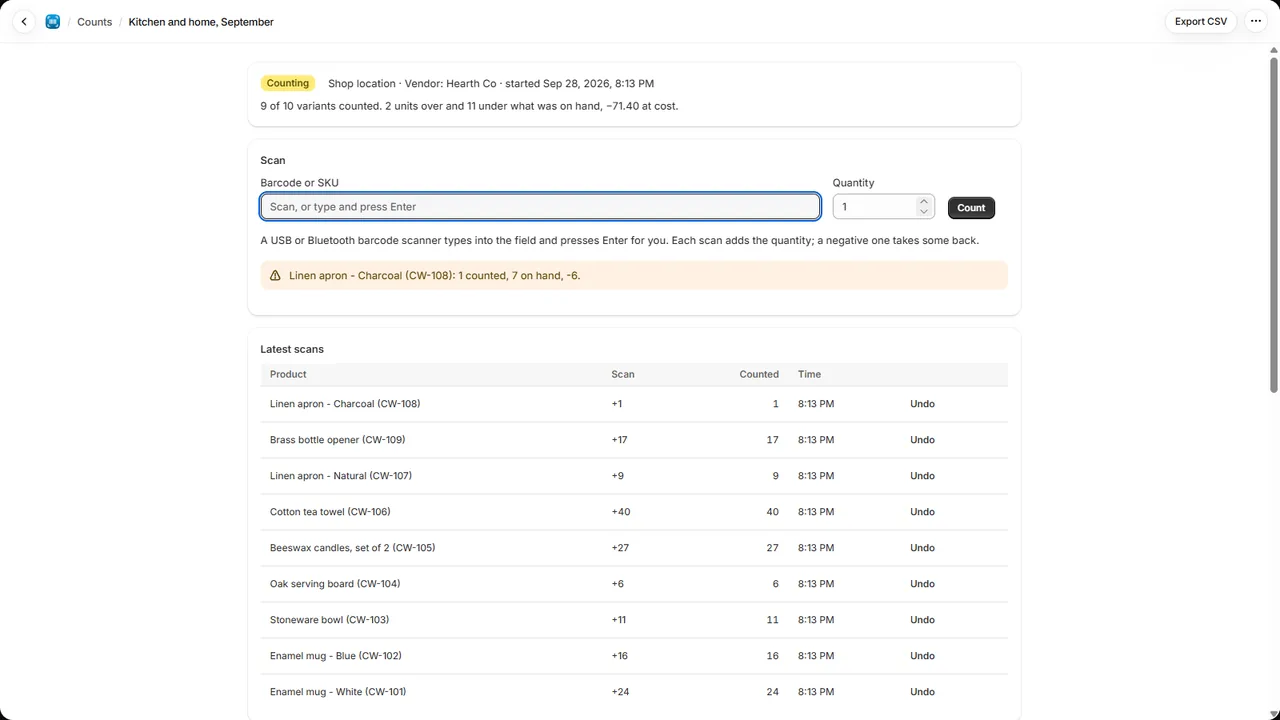This screenshot has height=720, width=1280.
Task: Select 'Enamel mug - White (CW-101)' text
Action: point(338,692)
